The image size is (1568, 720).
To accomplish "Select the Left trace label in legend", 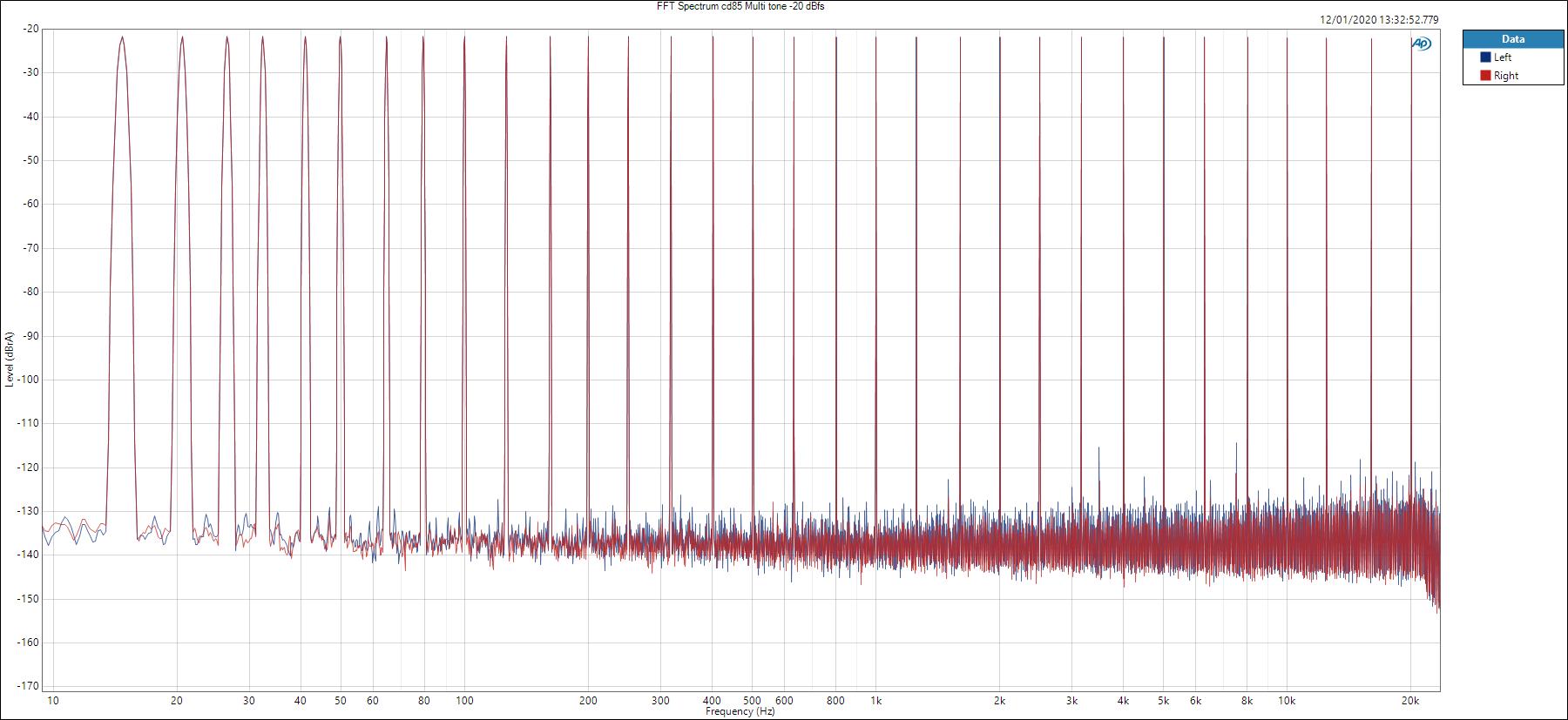I will pyautogui.click(x=1503, y=57).
